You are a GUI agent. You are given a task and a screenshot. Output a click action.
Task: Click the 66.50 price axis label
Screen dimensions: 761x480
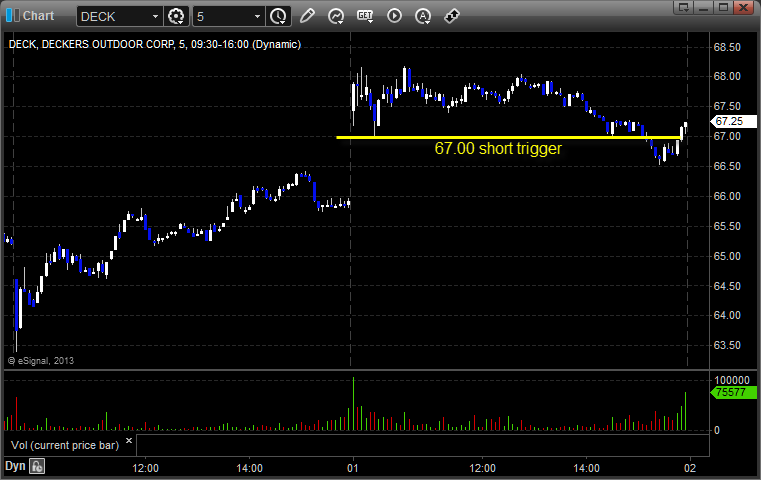[727, 166]
